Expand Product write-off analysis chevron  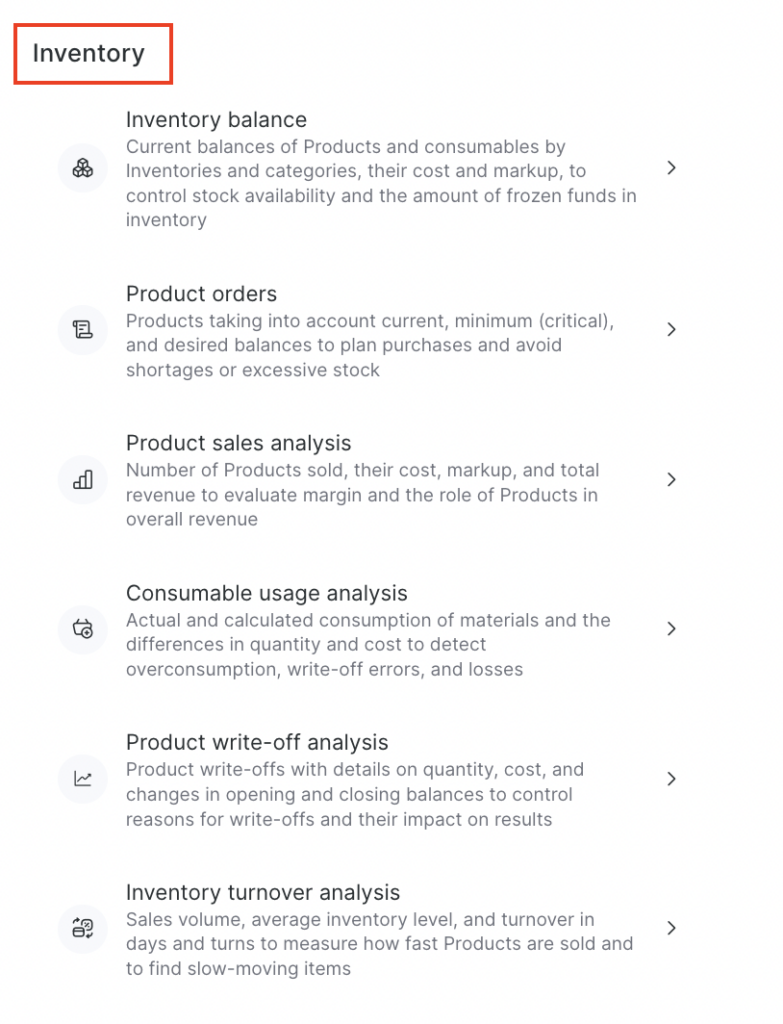point(672,779)
